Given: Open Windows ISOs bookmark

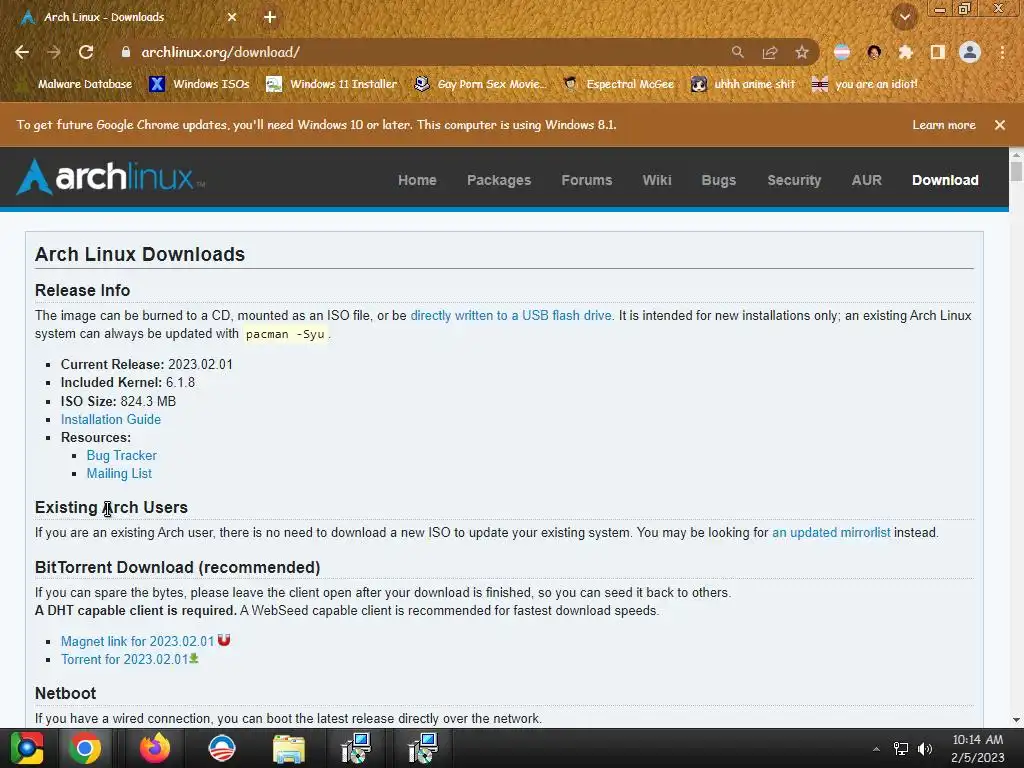Looking at the screenshot, I should pyautogui.click(x=199, y=84).
